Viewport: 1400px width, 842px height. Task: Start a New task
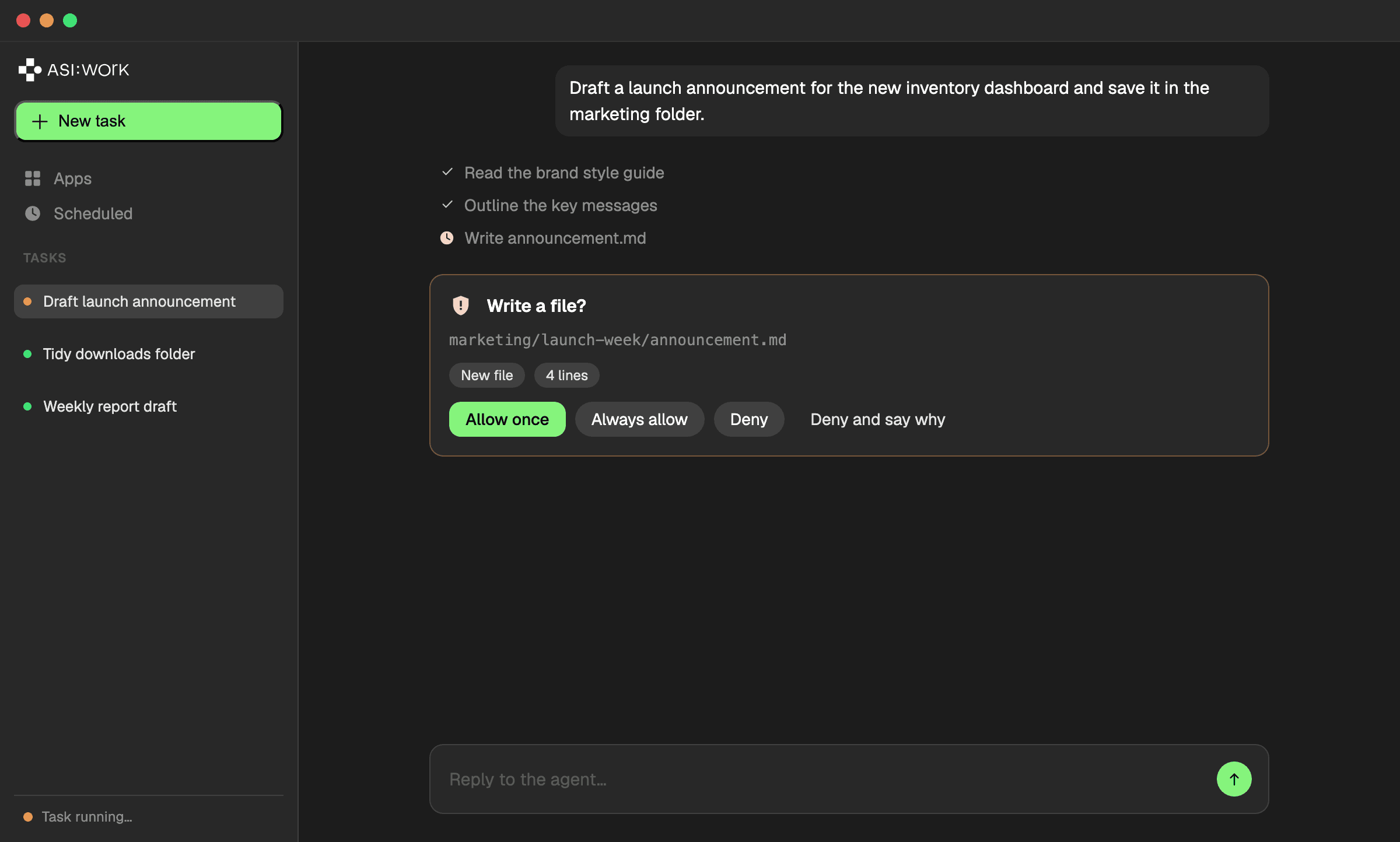[x=149, y=121]
